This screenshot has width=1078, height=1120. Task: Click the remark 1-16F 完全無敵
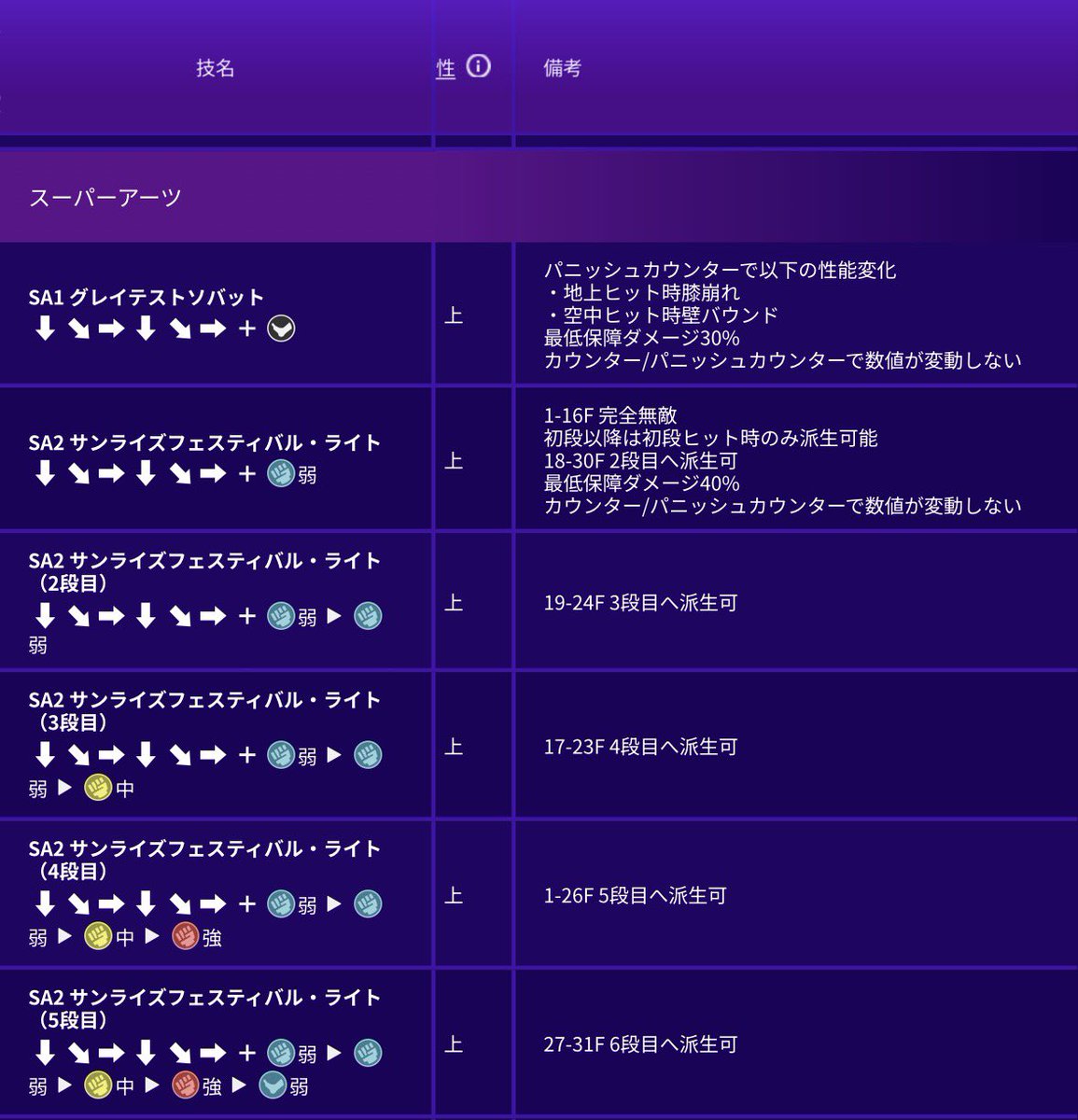(610, 415)
